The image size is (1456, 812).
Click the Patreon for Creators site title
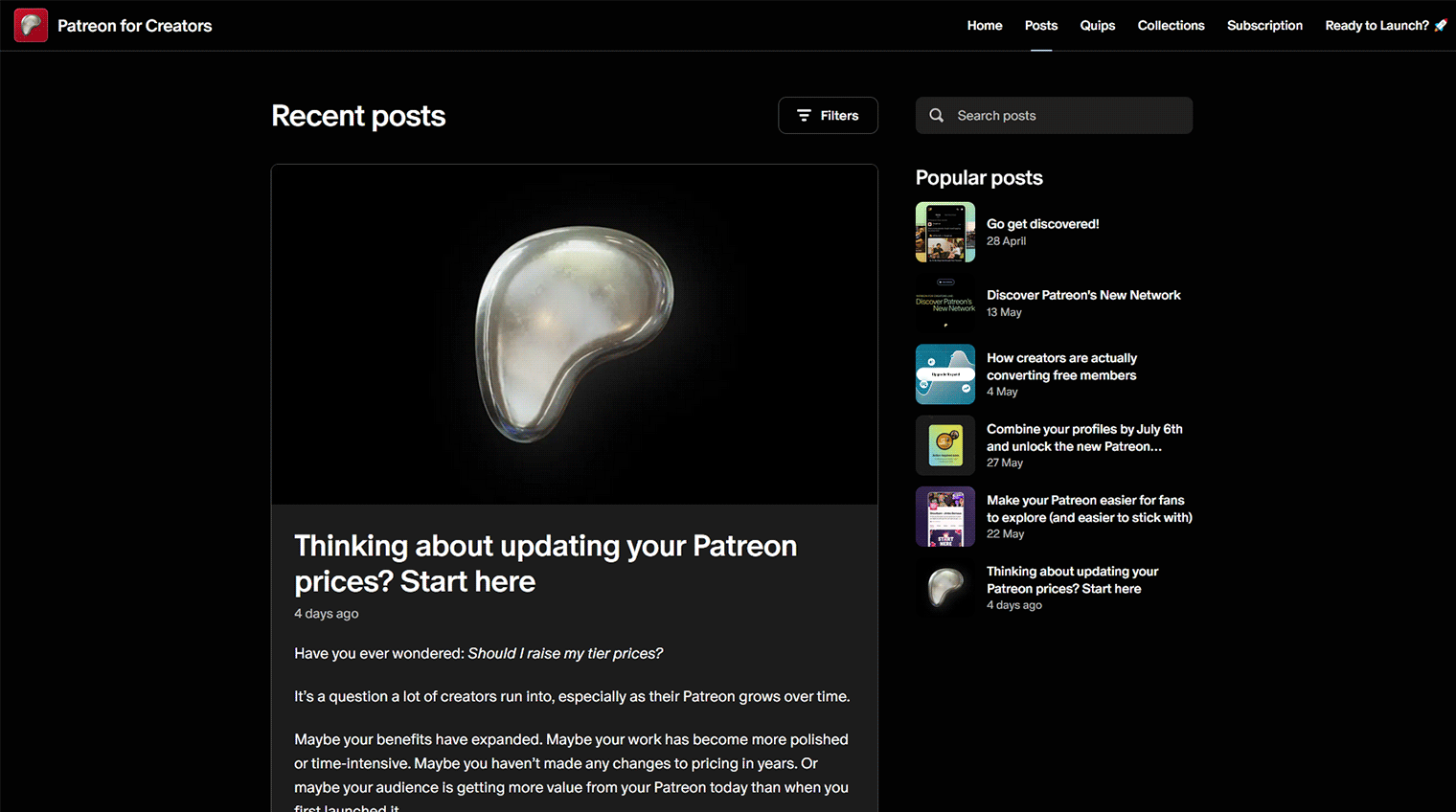pos(135,26)
